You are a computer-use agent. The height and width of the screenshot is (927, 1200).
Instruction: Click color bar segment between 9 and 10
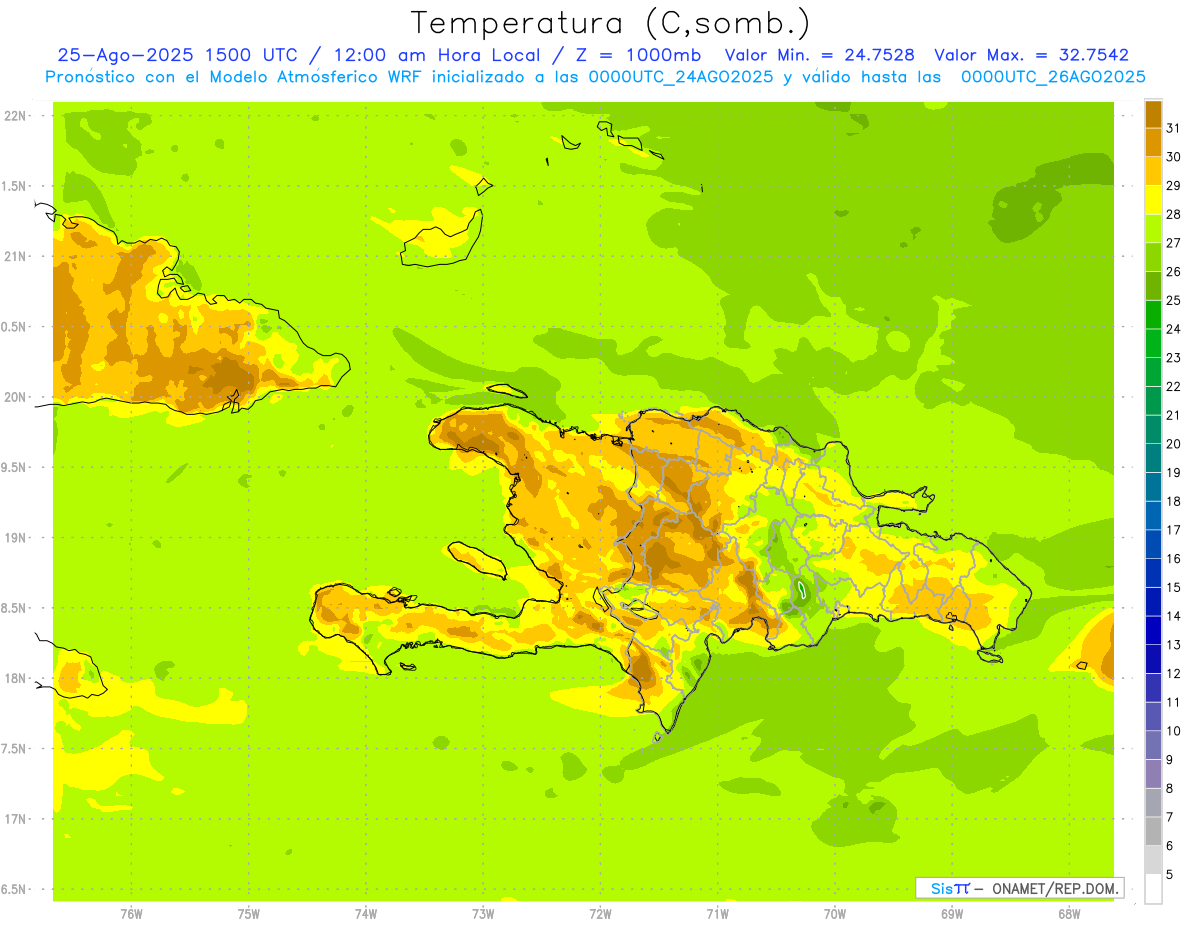point(1153,745)
